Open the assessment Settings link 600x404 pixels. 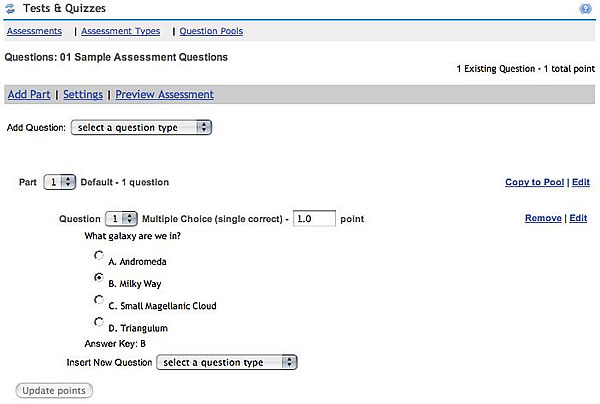pyautogui.click(x=83, y=94)
